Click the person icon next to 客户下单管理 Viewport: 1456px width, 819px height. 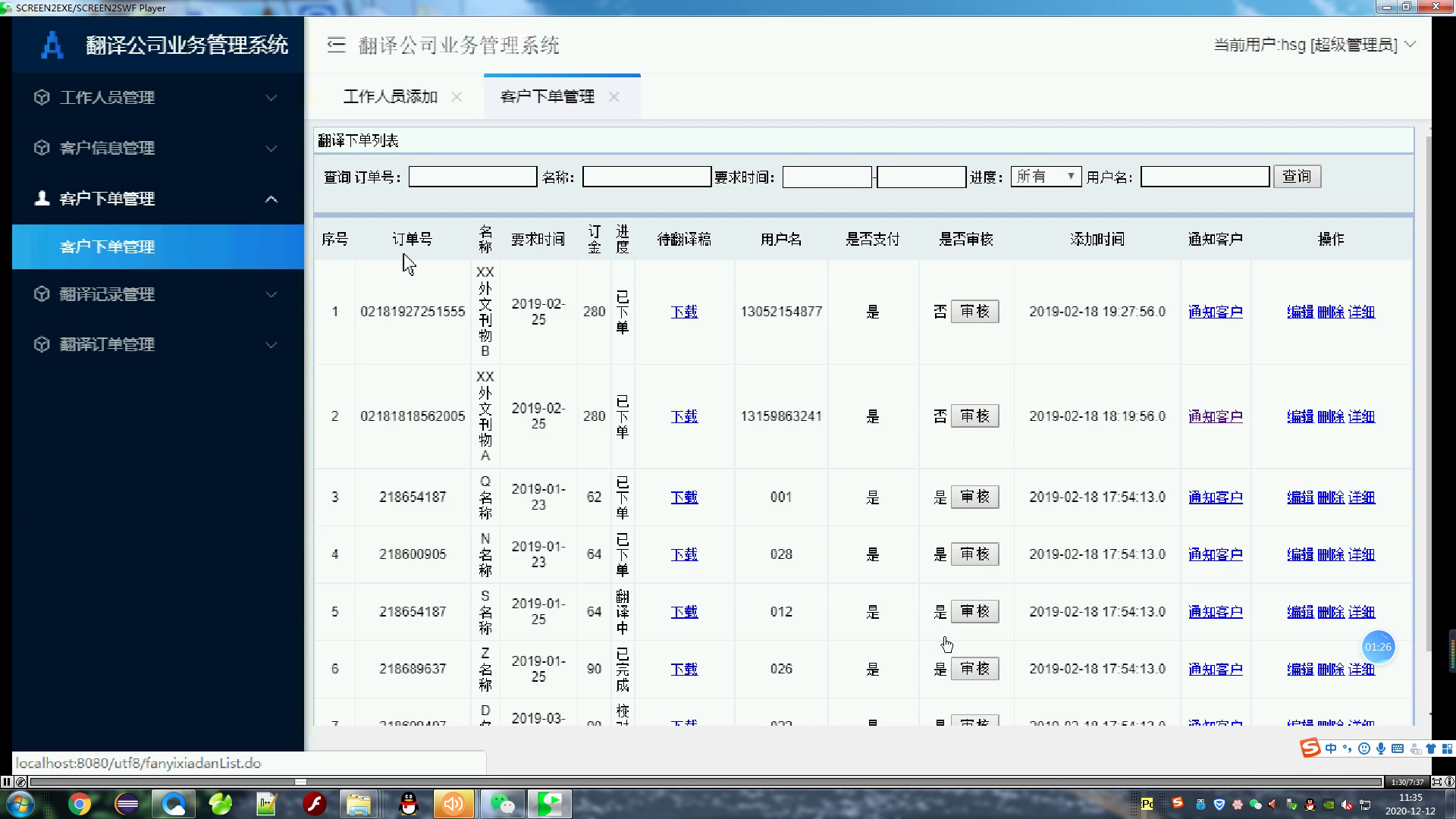tap(42, 198)
